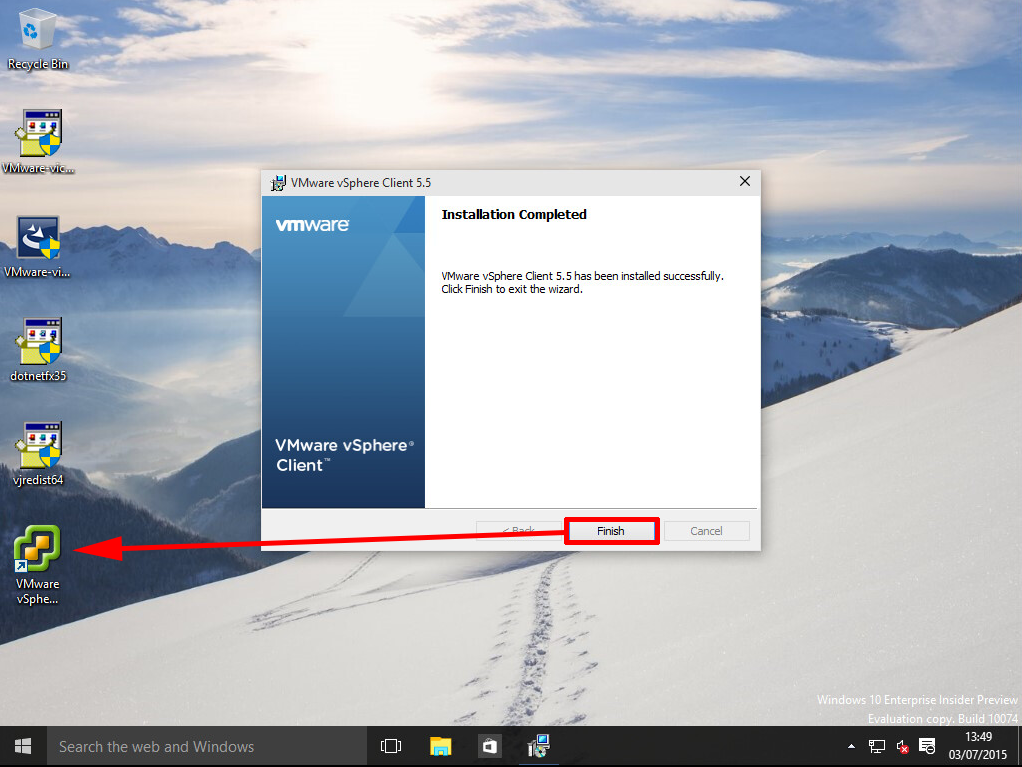The width and height of the screenshot is (1022, 767).
Task: Click the VMware vSphere Client 5.5 title text
Action: pyautogui.click(x=360, y=183)
